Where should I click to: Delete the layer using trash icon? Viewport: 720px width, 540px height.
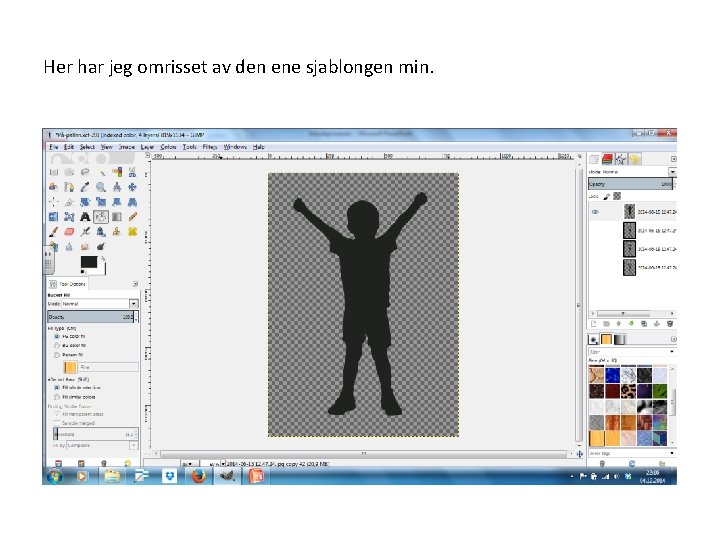coord(671,324)
